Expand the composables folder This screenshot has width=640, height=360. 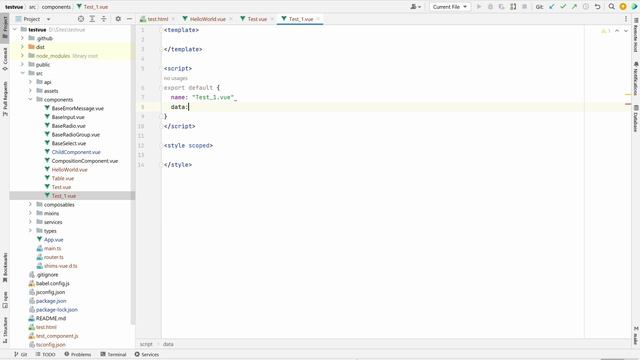[x=30, y=204]
